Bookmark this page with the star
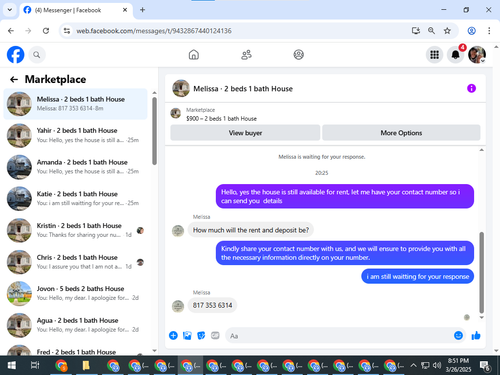 pyautogui.click(x=447, y=31)
